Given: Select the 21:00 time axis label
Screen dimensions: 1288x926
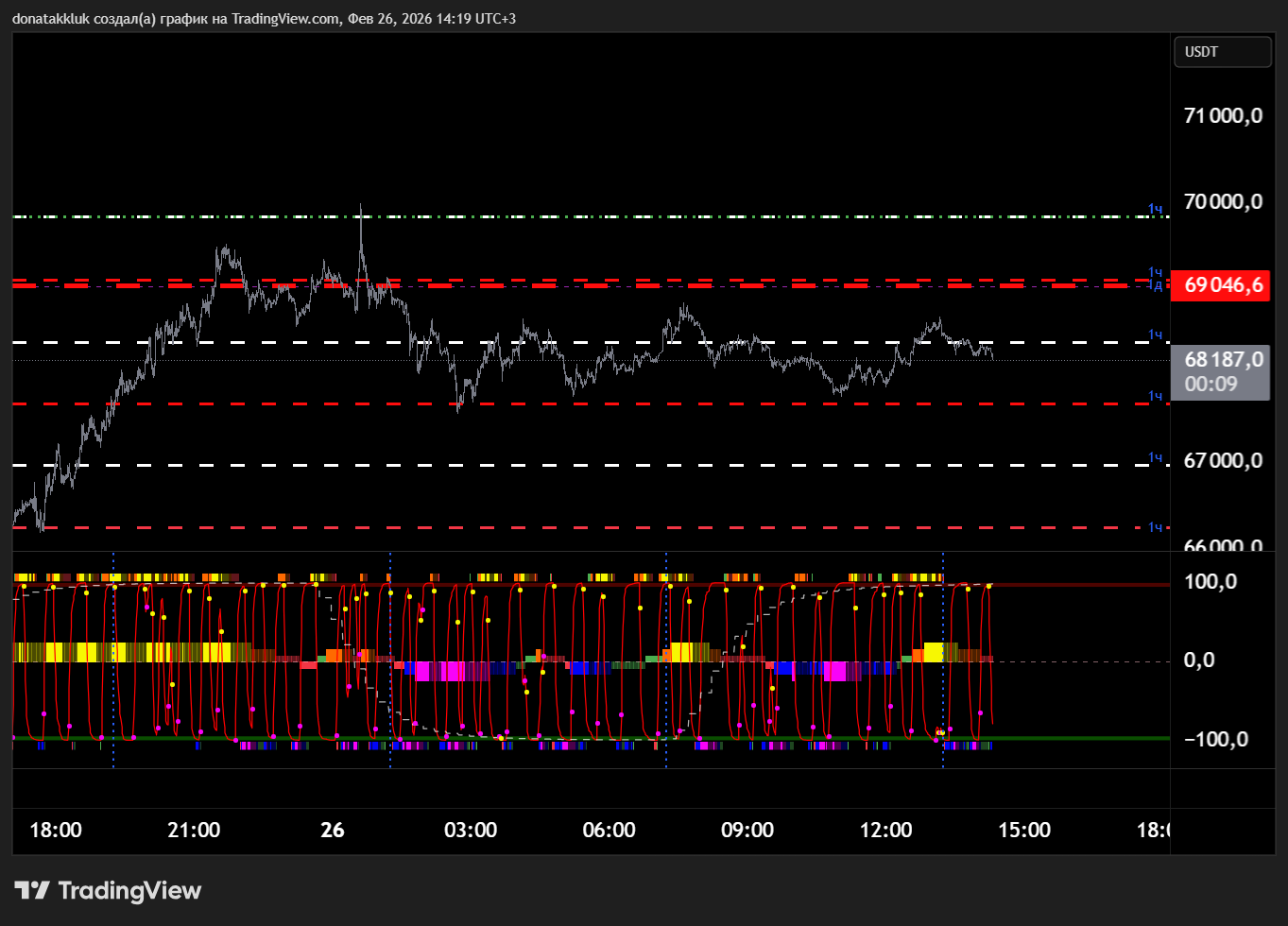Looking at the screenshot, I should point(194,830).
